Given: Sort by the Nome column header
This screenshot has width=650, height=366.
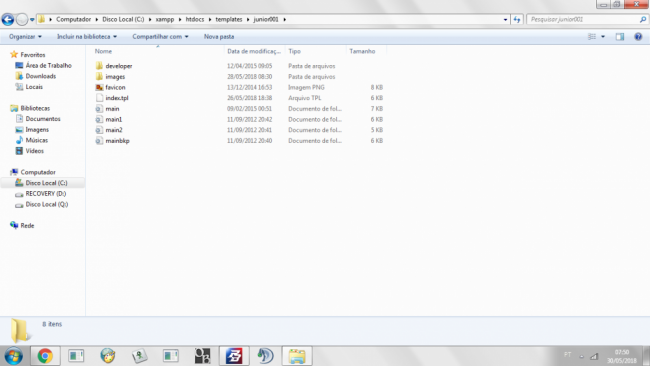Looking at the screenshot, I should (103, 51).
